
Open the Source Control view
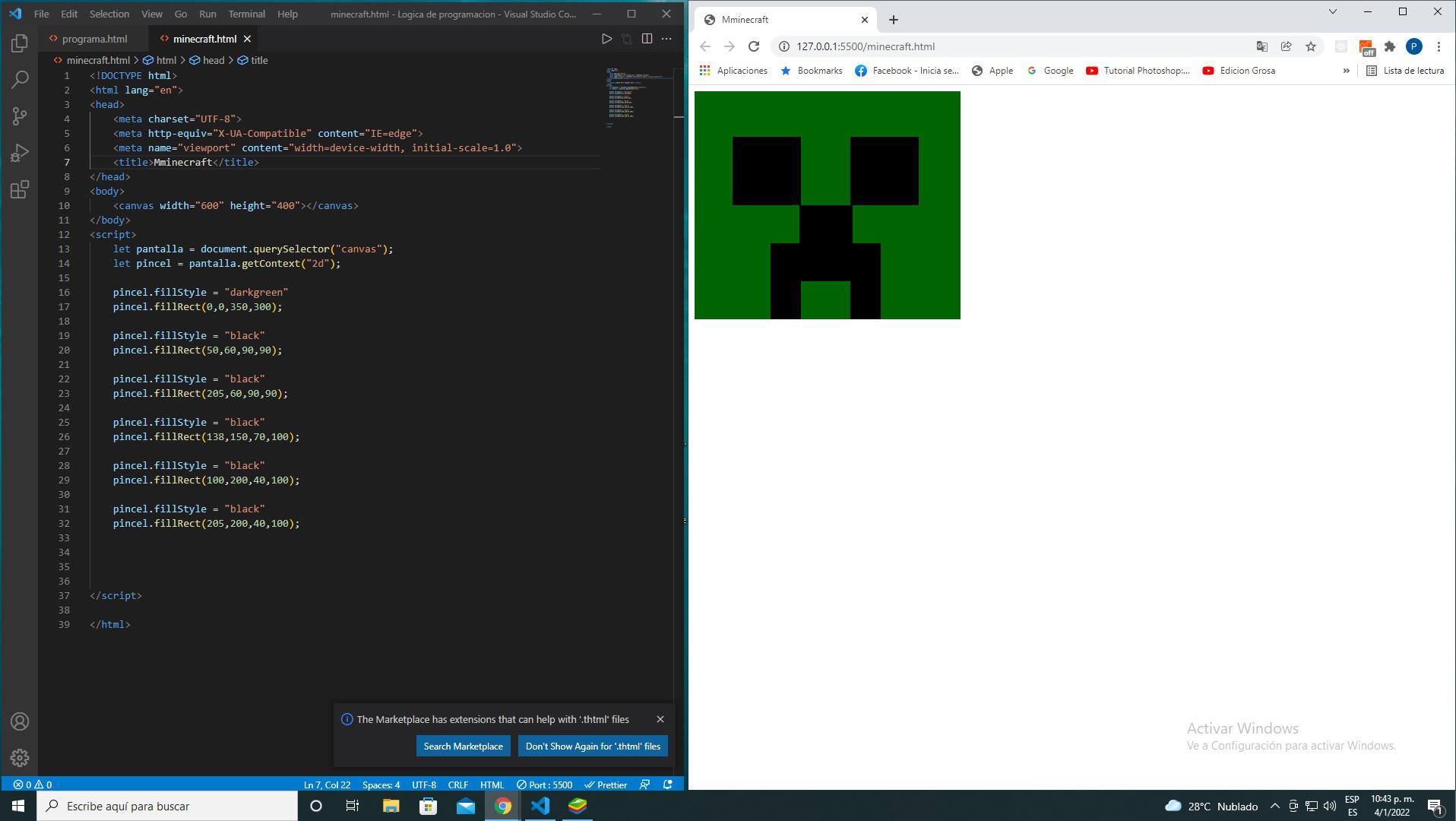click(x=20, y=116)
